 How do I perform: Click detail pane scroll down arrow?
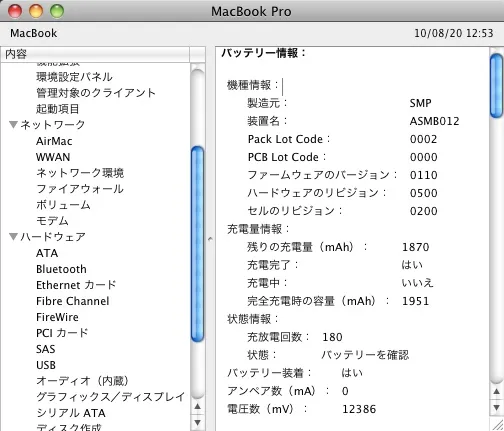[497, 407]
